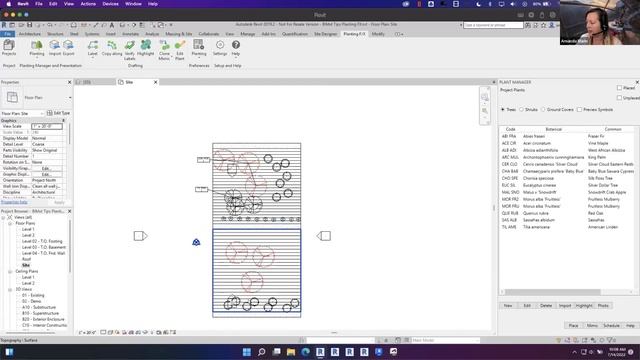640x360 pixels.
Task: Open the Window menu in macOS menu bar
Action: pyautogui.click(x=133, y=4)
